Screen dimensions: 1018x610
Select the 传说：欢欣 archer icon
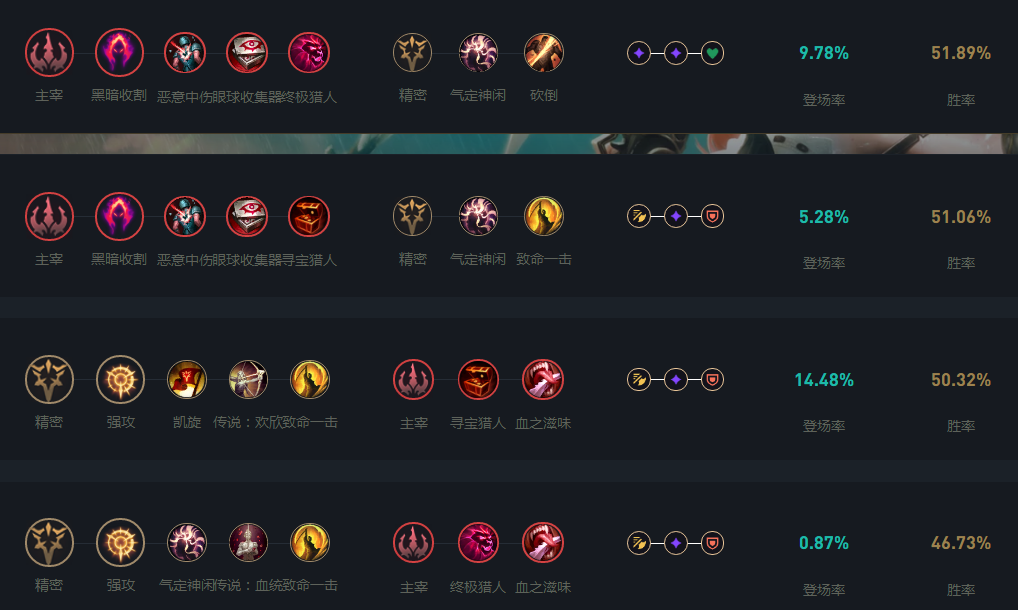248,380
